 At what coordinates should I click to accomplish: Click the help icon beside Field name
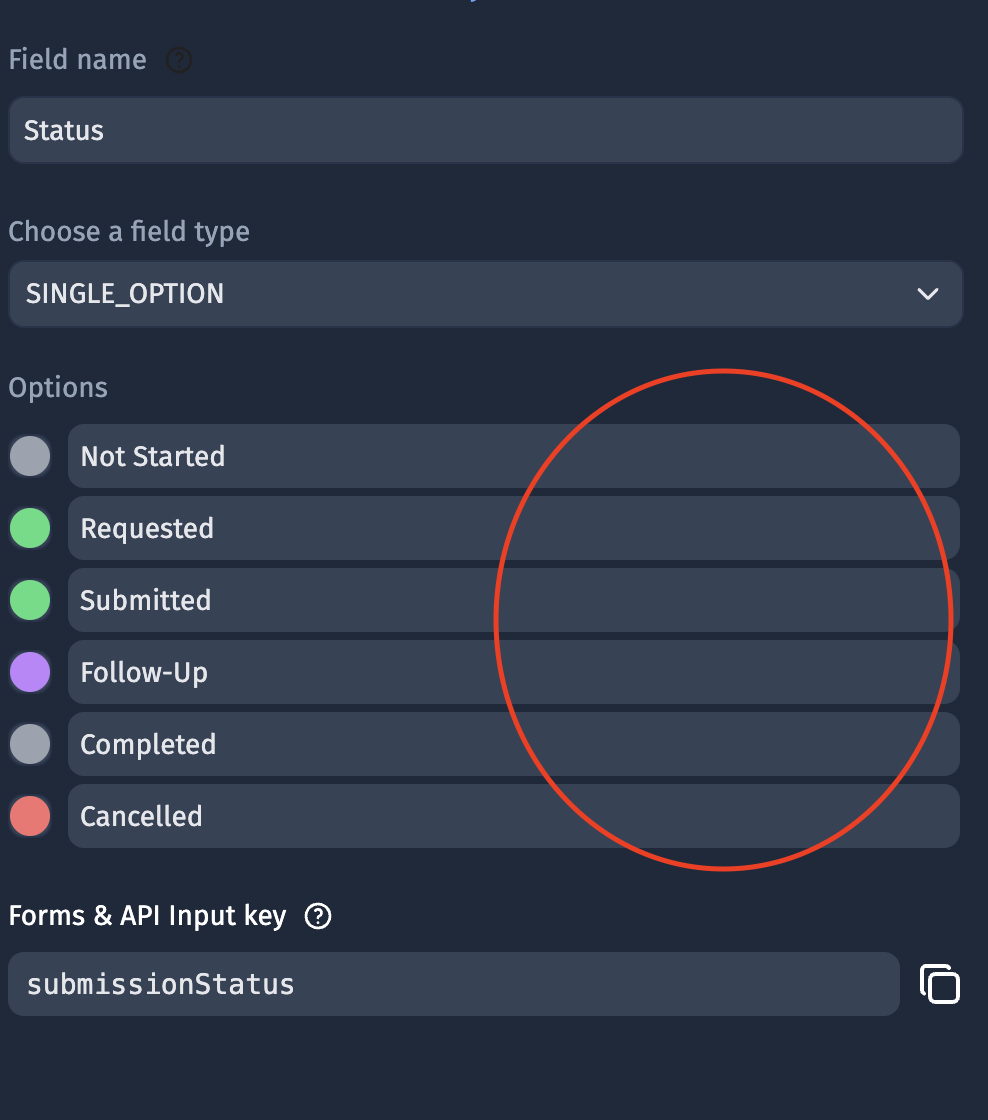[x=179, y=61]
